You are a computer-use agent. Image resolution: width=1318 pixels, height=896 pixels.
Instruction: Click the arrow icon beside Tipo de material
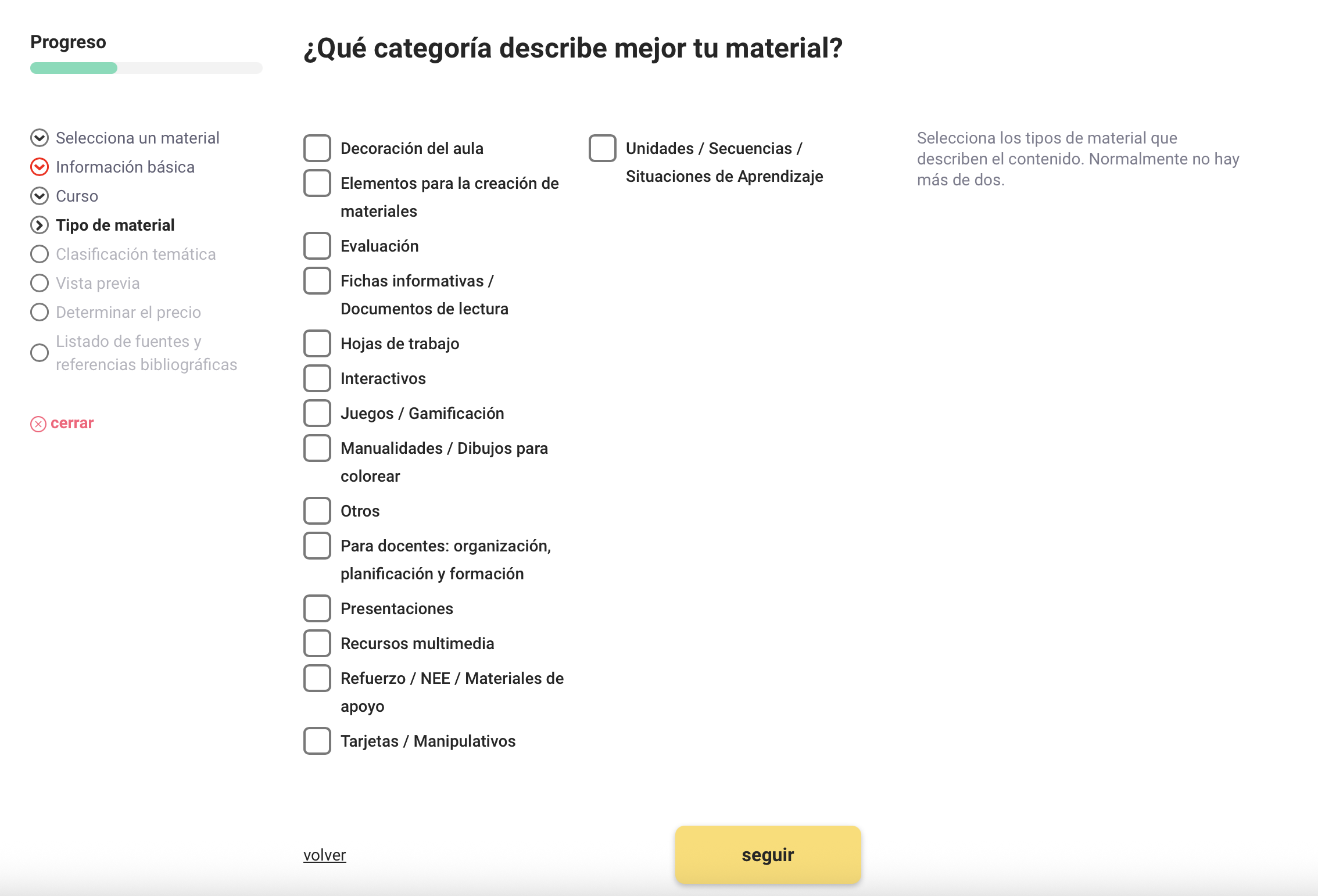[x=40, y=225]
